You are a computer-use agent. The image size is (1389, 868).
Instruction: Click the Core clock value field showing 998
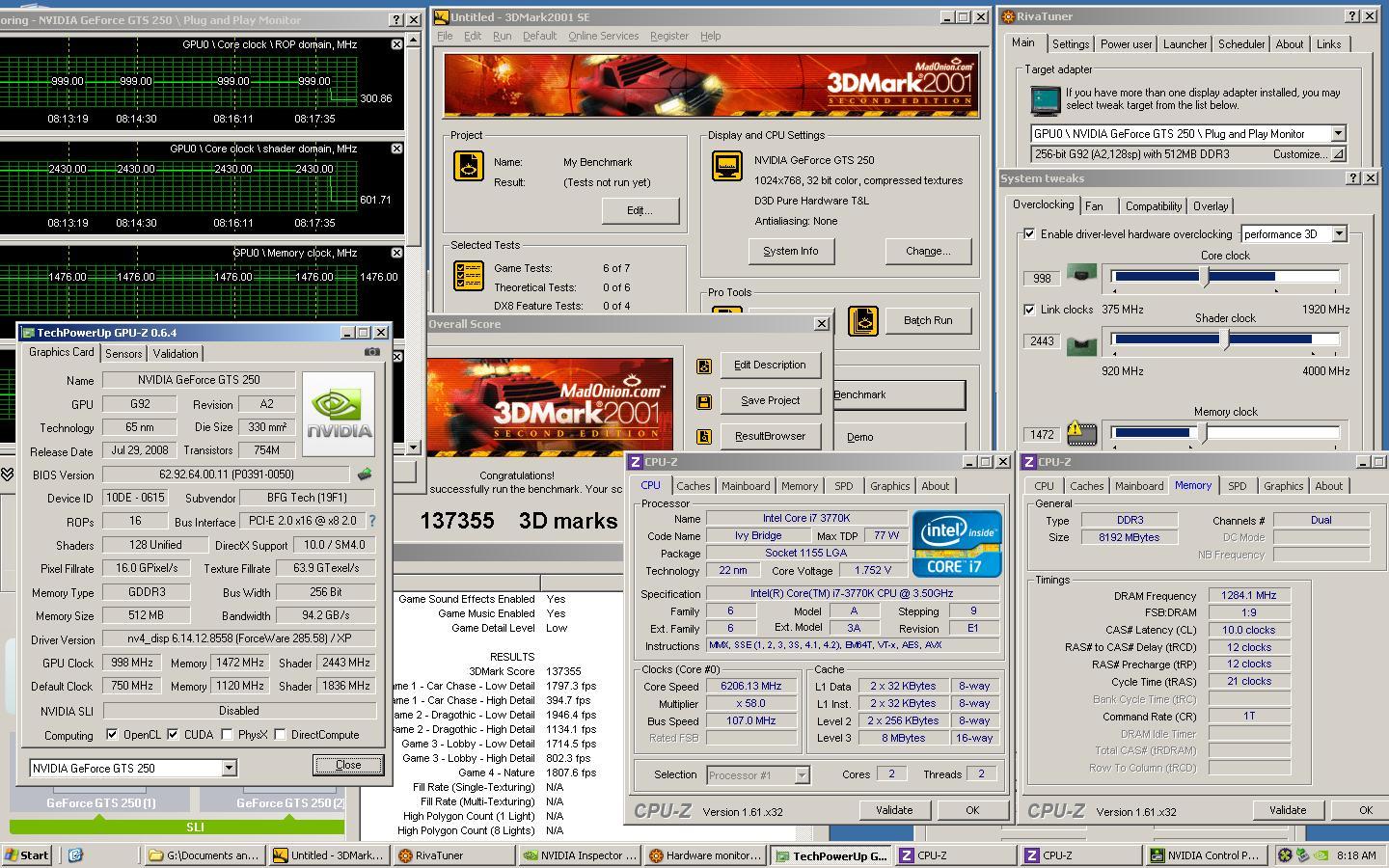[x=1042, y=278]
